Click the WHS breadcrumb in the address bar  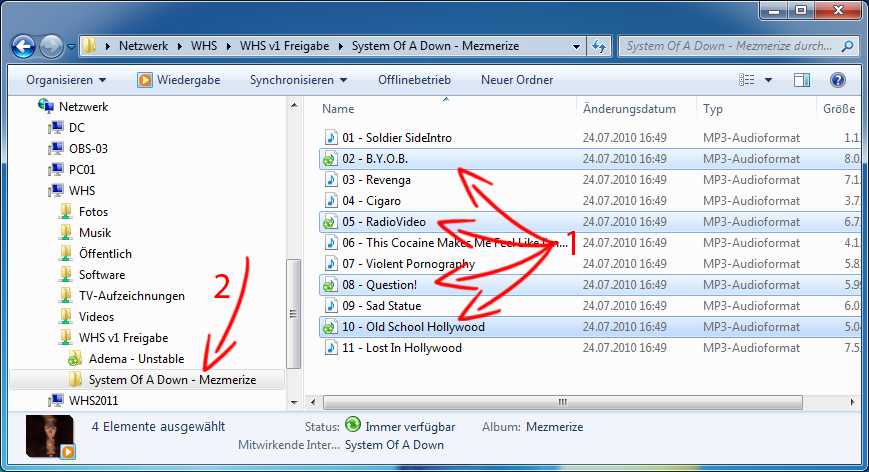203,46
